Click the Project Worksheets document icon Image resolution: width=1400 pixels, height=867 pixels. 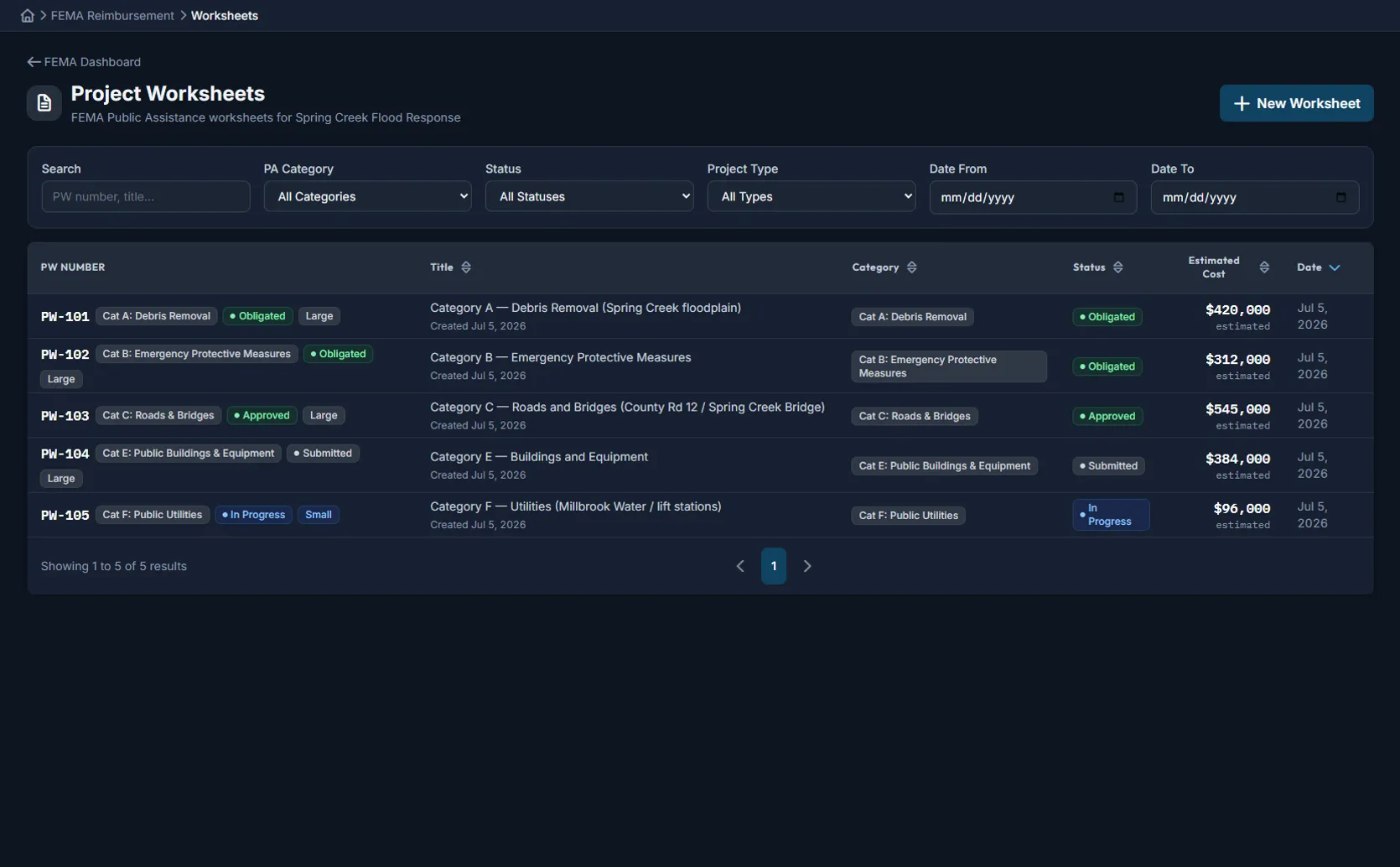click(x=44, y=103)
